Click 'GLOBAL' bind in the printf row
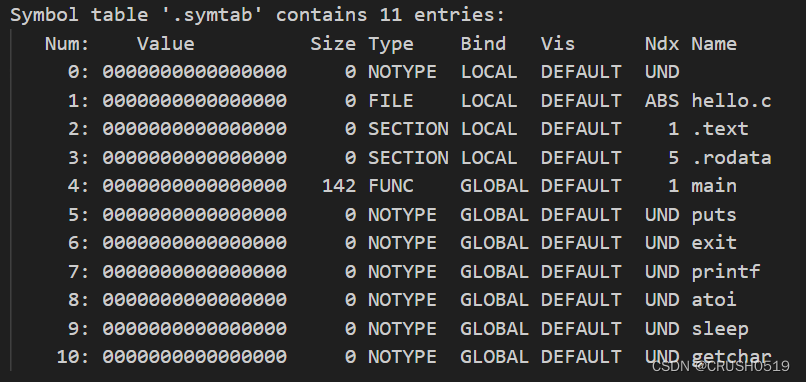806x382 pixels. click(494, 271)
